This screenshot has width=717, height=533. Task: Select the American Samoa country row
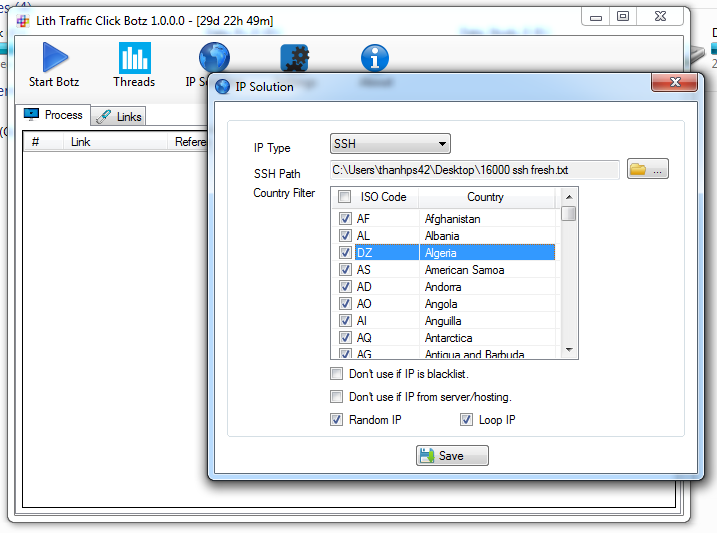point(446,269)
